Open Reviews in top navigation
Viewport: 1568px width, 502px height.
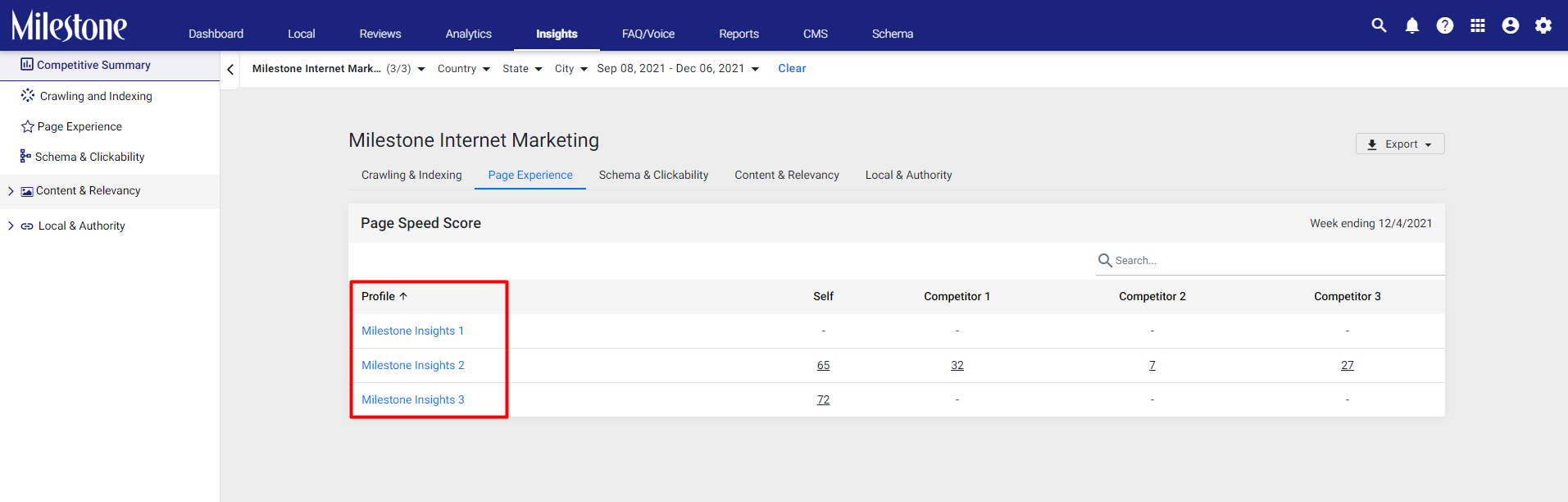tap(380, 34)
